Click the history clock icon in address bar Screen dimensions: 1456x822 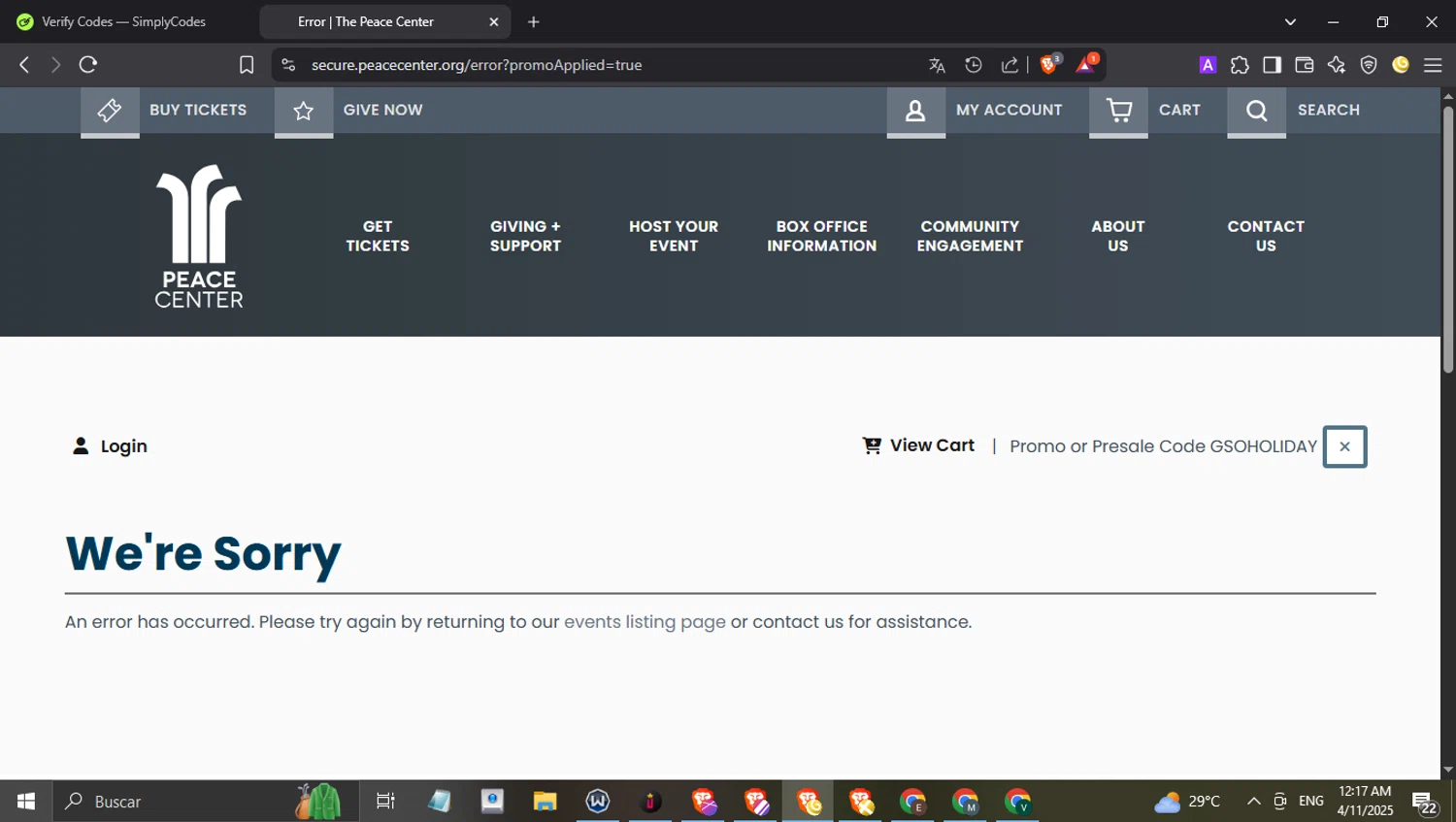coord(974,65)
